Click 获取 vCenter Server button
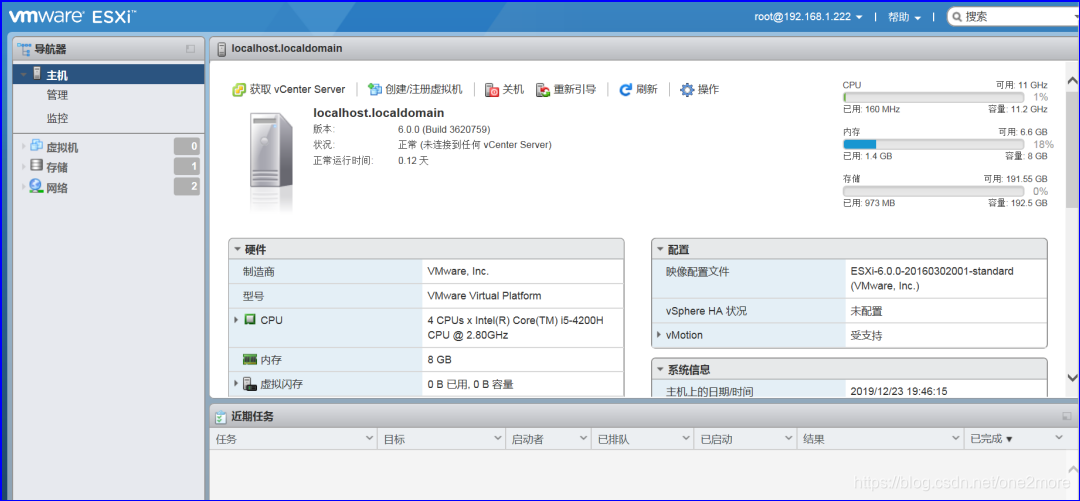Viewport: 1080px width, 501px height. [289, 90]
